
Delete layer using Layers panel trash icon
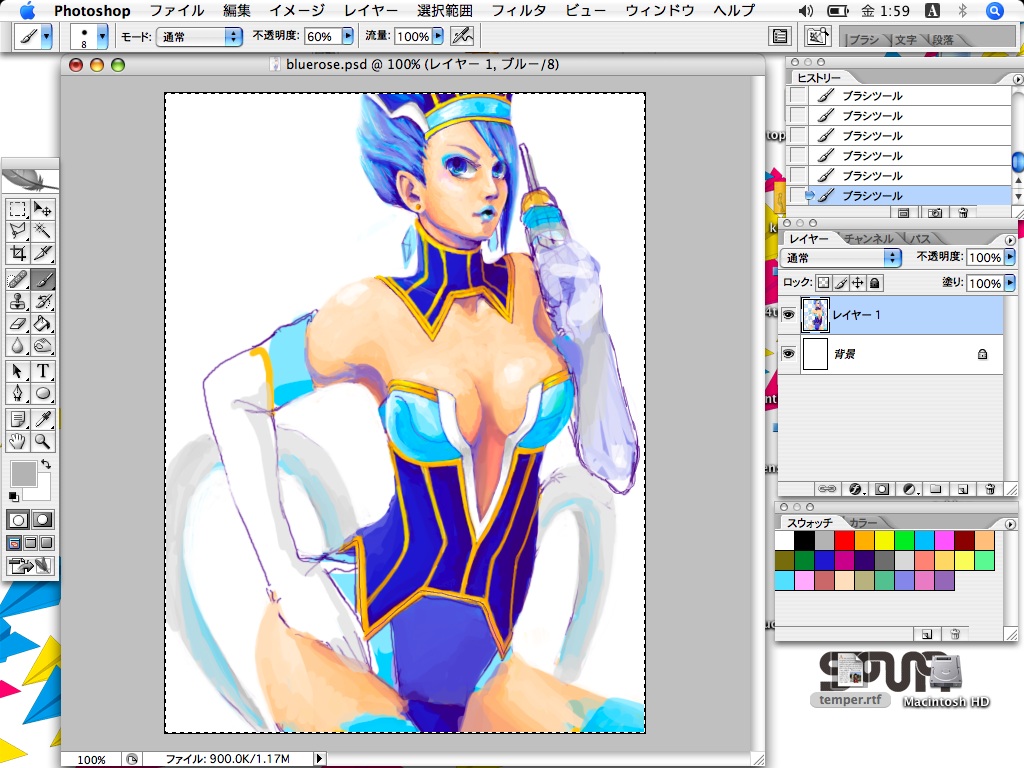[989, 489]
